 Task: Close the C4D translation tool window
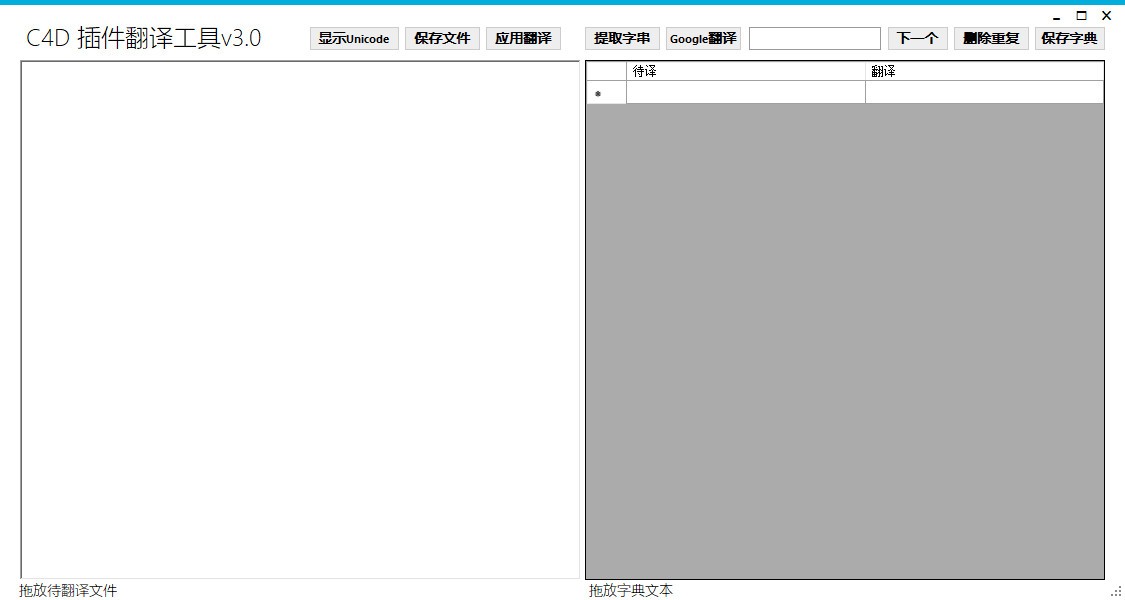pos(1106,16)
